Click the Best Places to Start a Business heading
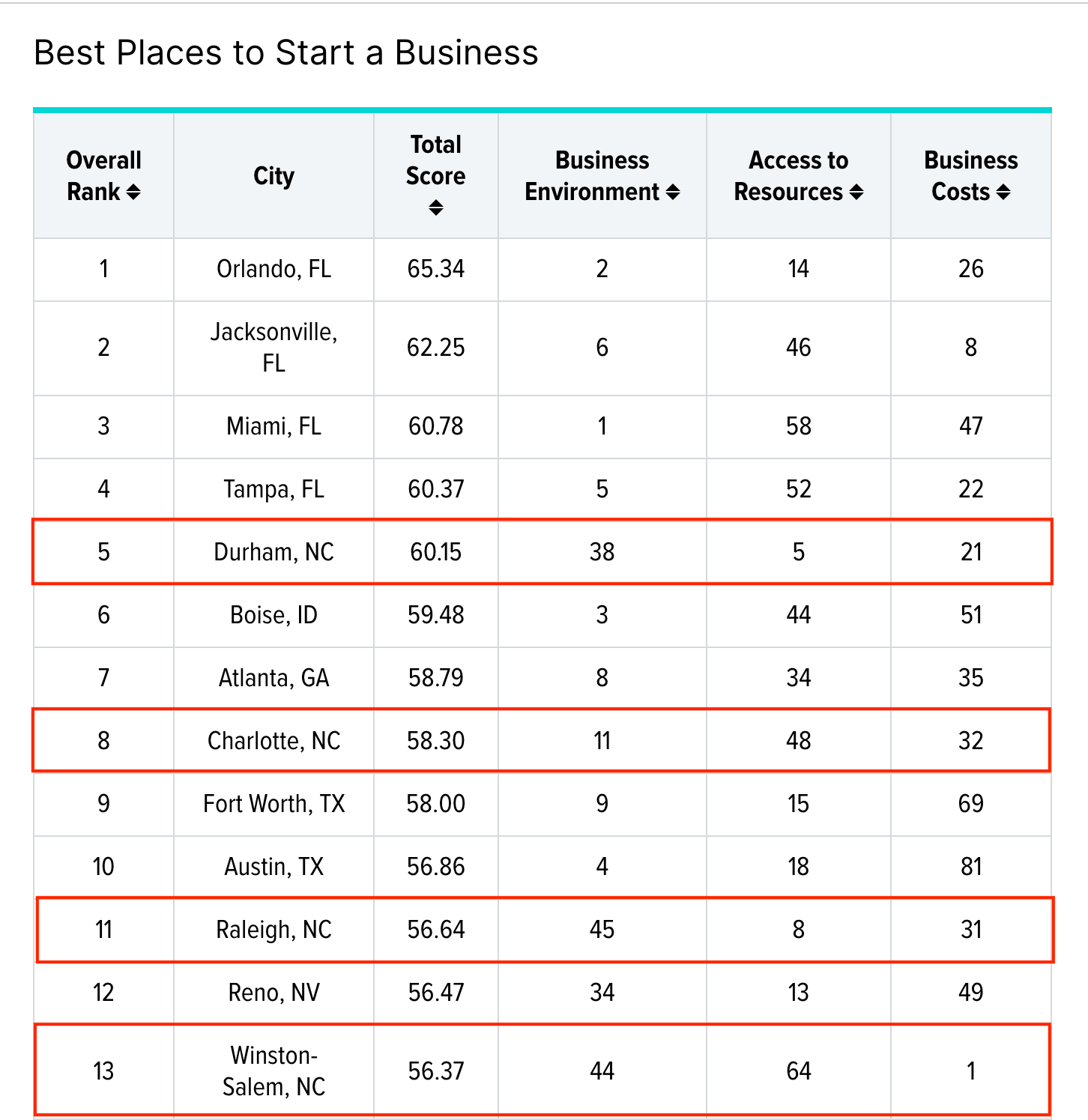Screen dimensions: 1088x1120 pos(285,53)
